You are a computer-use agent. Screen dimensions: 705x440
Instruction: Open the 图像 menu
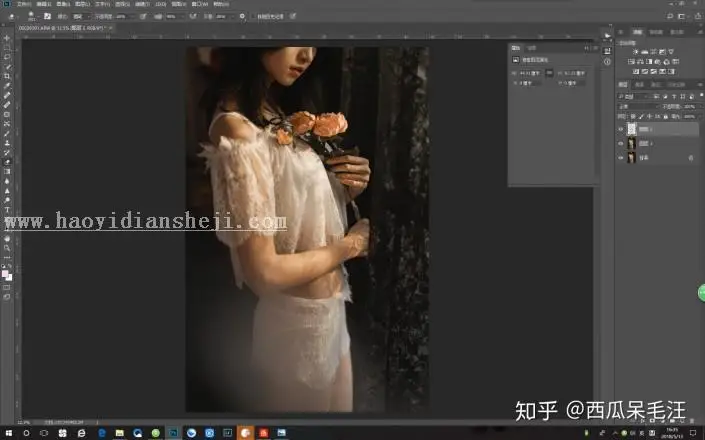63,4
